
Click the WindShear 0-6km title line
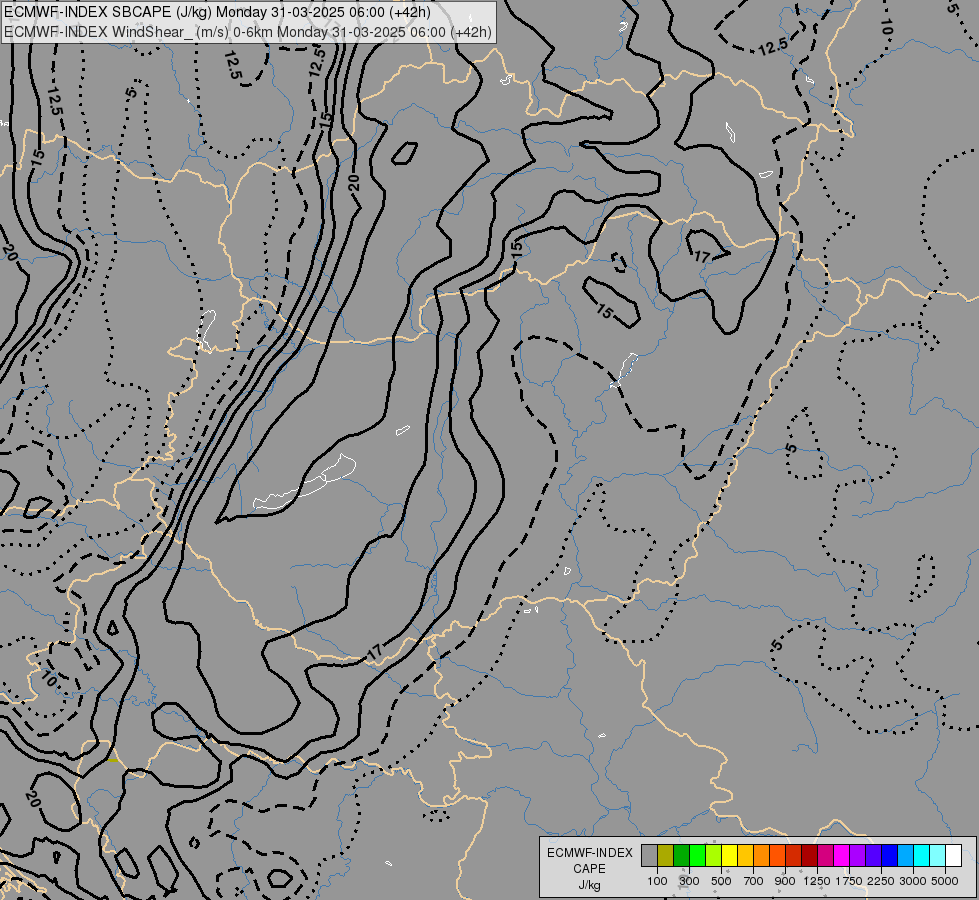click(248, 32)
